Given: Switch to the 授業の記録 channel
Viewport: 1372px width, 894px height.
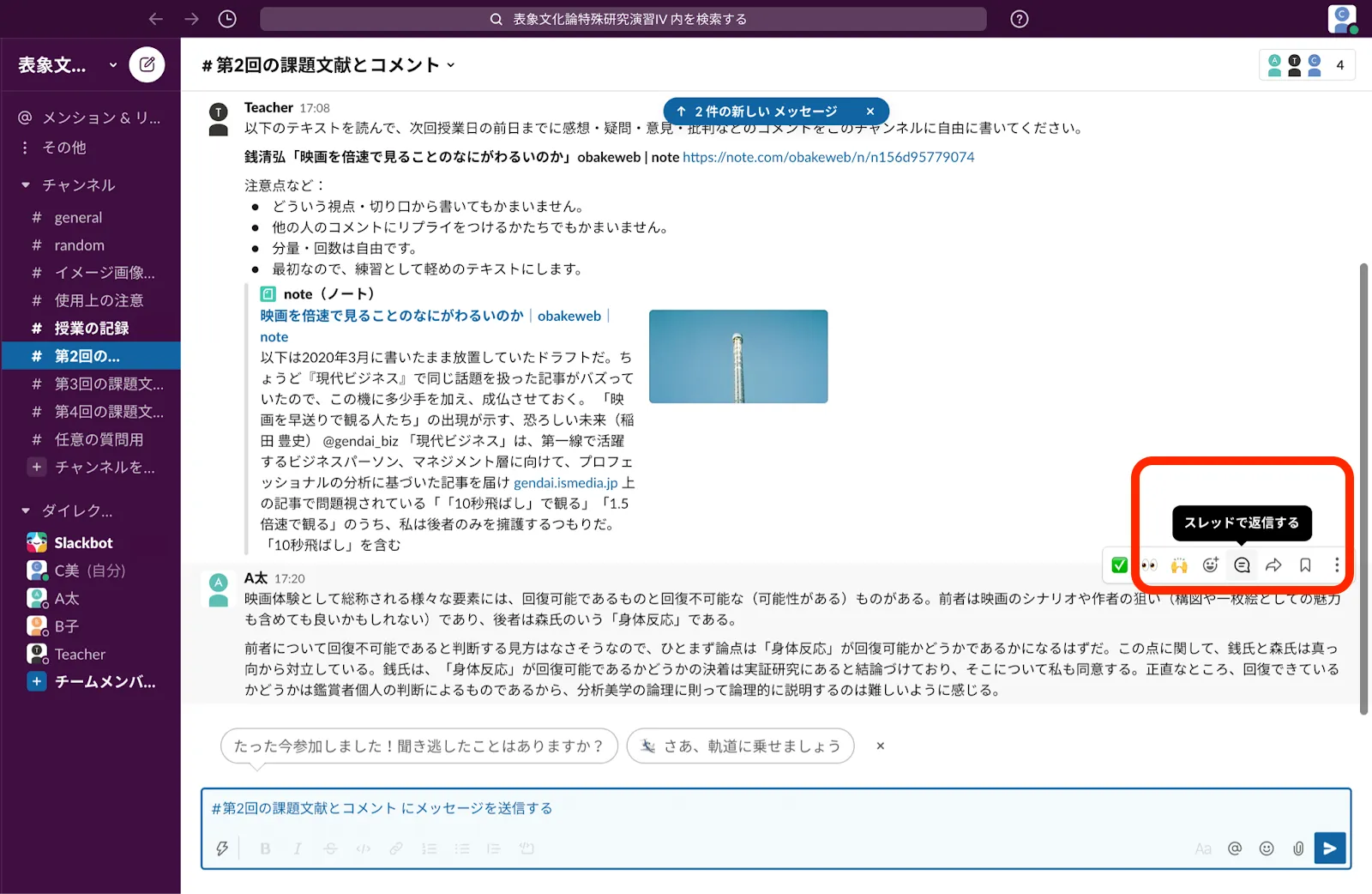Looking at the screenshot, I should [x=92, y=328].
